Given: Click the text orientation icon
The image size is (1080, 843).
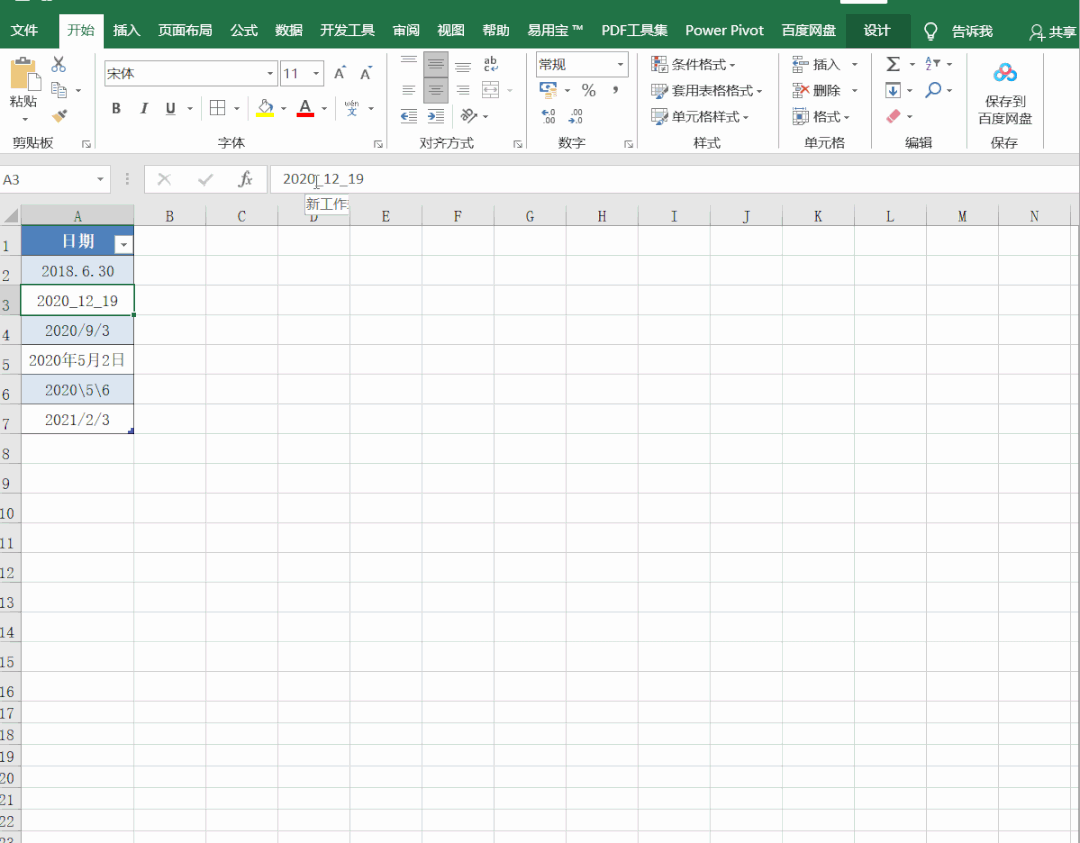Looking at the screenshot, I should [468, 116].
